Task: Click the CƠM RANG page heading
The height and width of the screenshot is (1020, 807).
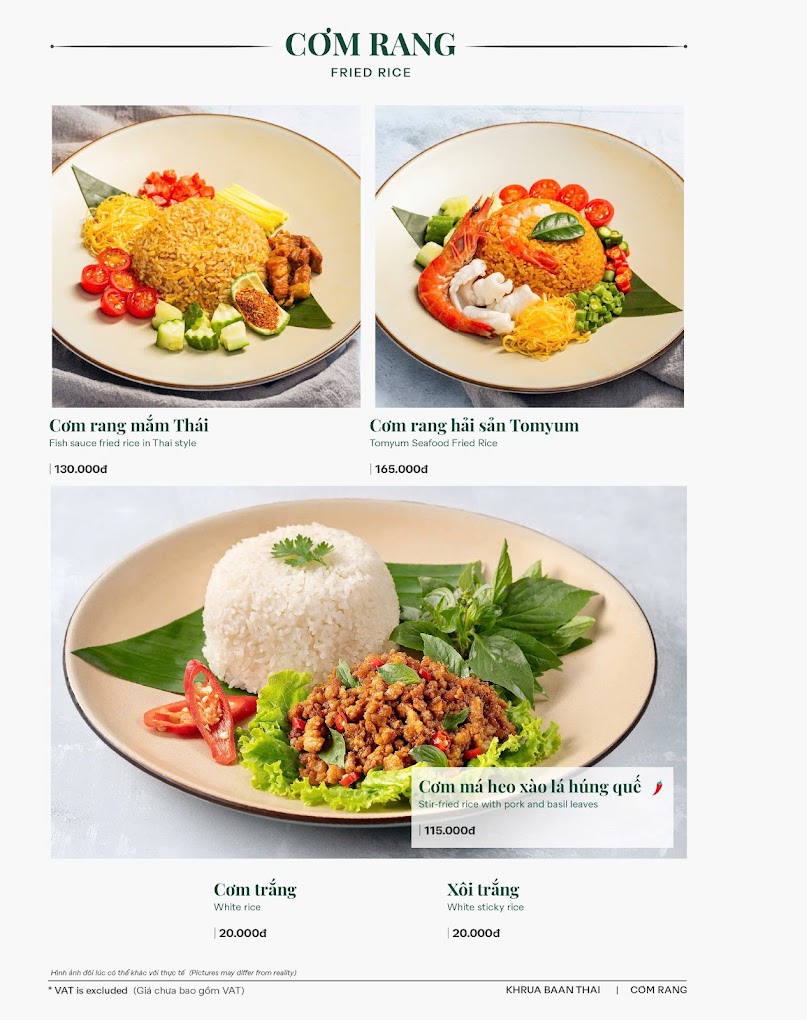Action: pos(371,44)
